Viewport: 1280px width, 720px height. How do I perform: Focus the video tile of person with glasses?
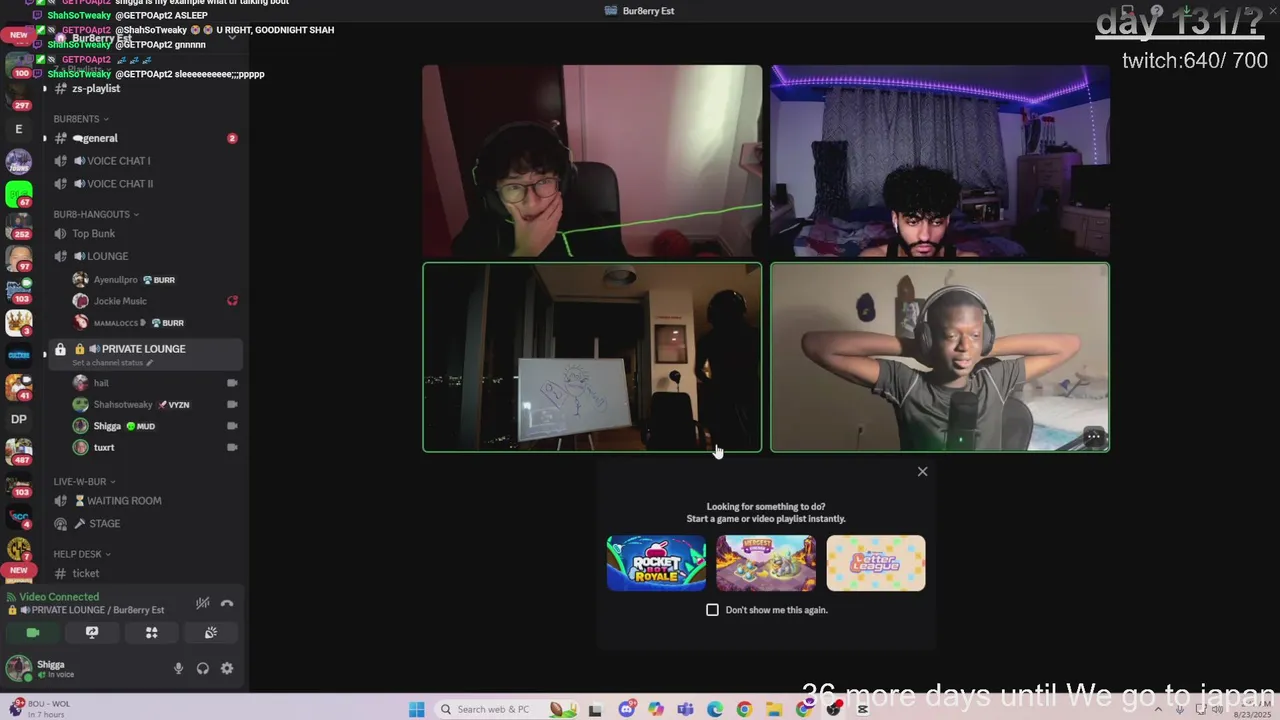(592, 161)
